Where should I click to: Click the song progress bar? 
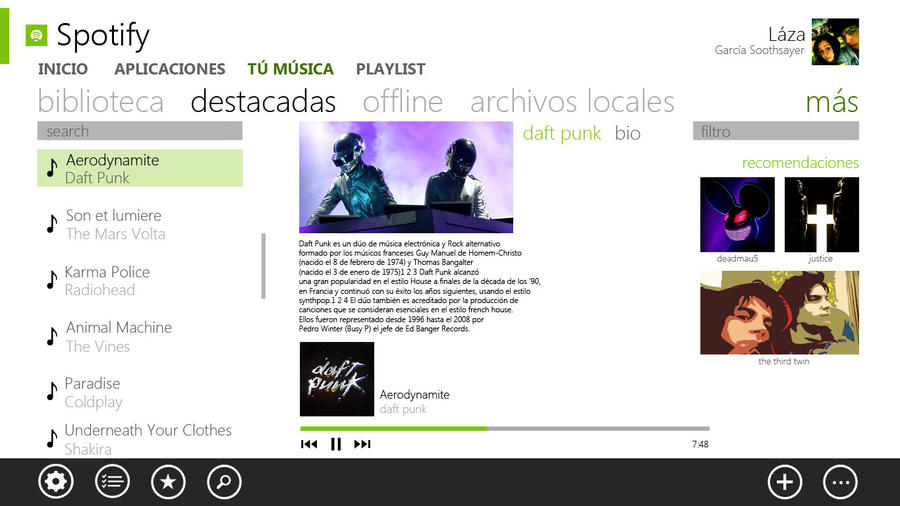click(x=505, y=429)
